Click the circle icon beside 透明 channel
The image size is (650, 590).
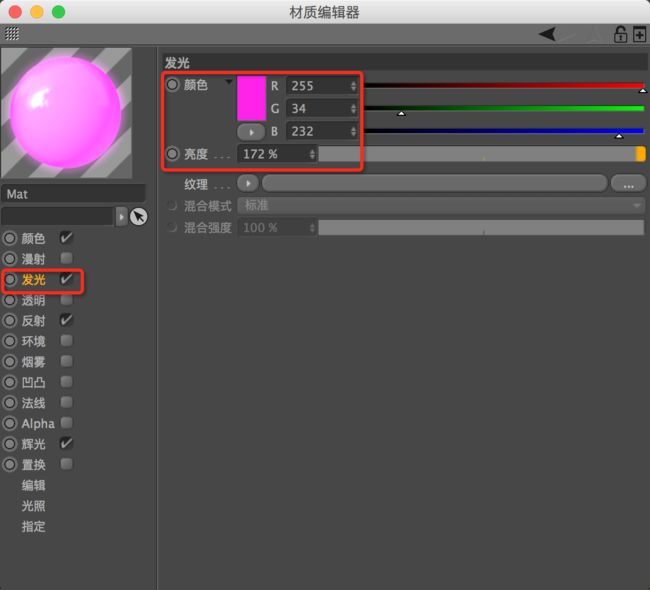10,300
